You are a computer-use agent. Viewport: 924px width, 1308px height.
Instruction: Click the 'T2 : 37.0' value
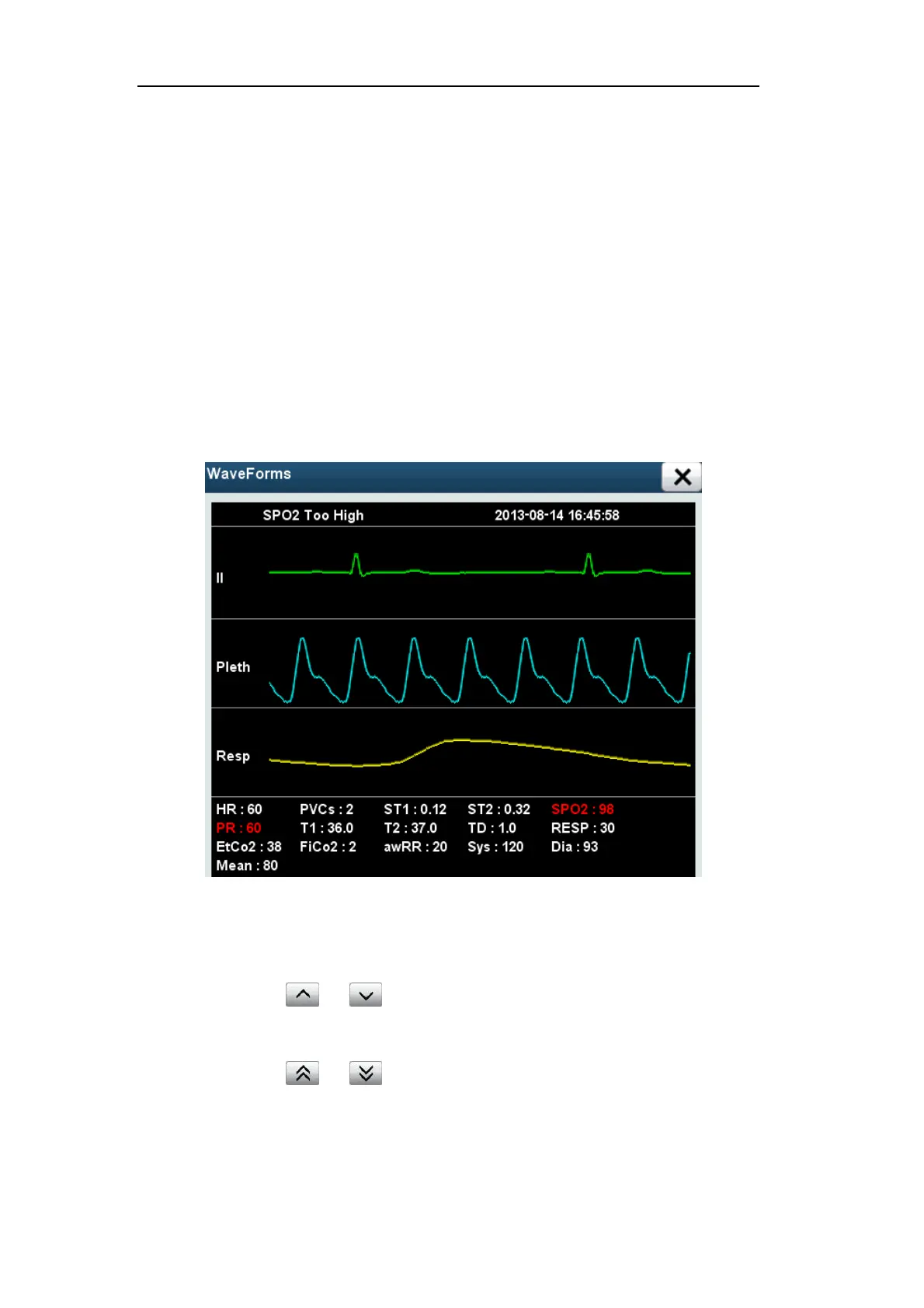[410, 828]
